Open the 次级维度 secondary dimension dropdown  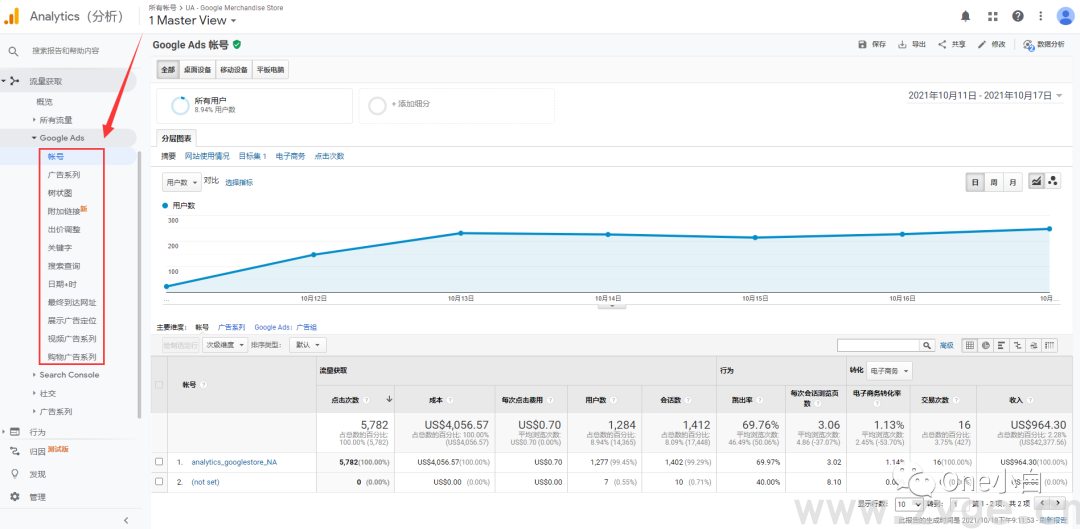225,345
